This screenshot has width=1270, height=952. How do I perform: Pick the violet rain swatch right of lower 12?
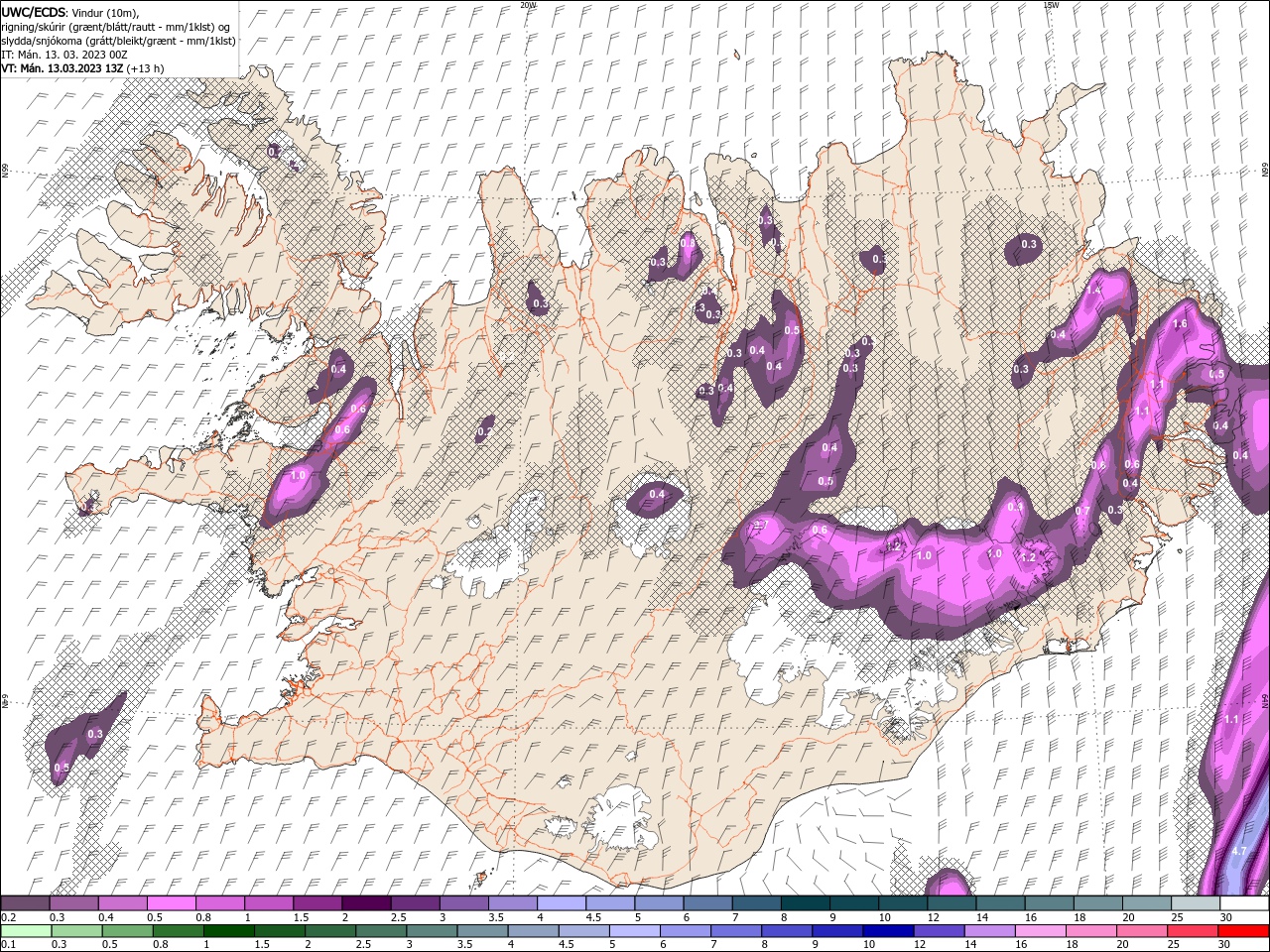pos(940,931)
